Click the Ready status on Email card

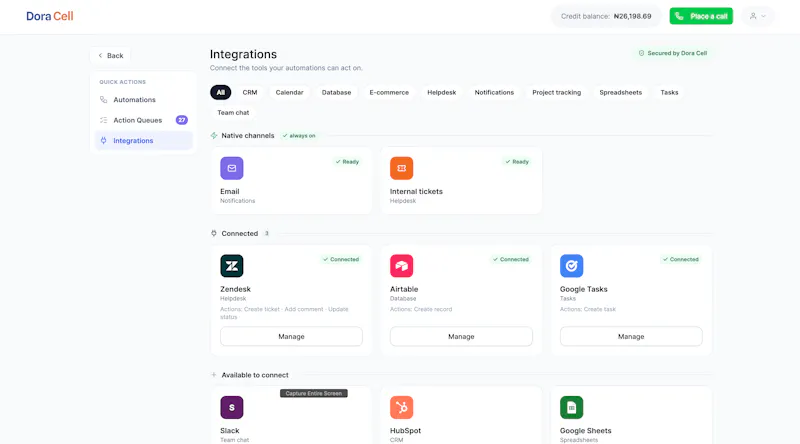[347, 162]
